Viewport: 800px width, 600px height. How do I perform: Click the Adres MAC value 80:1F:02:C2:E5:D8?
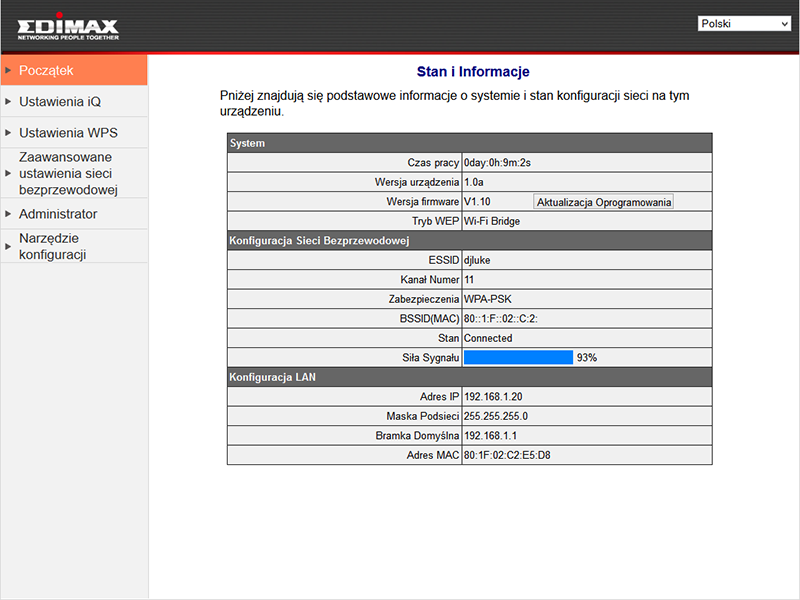(x=507, y=455)
